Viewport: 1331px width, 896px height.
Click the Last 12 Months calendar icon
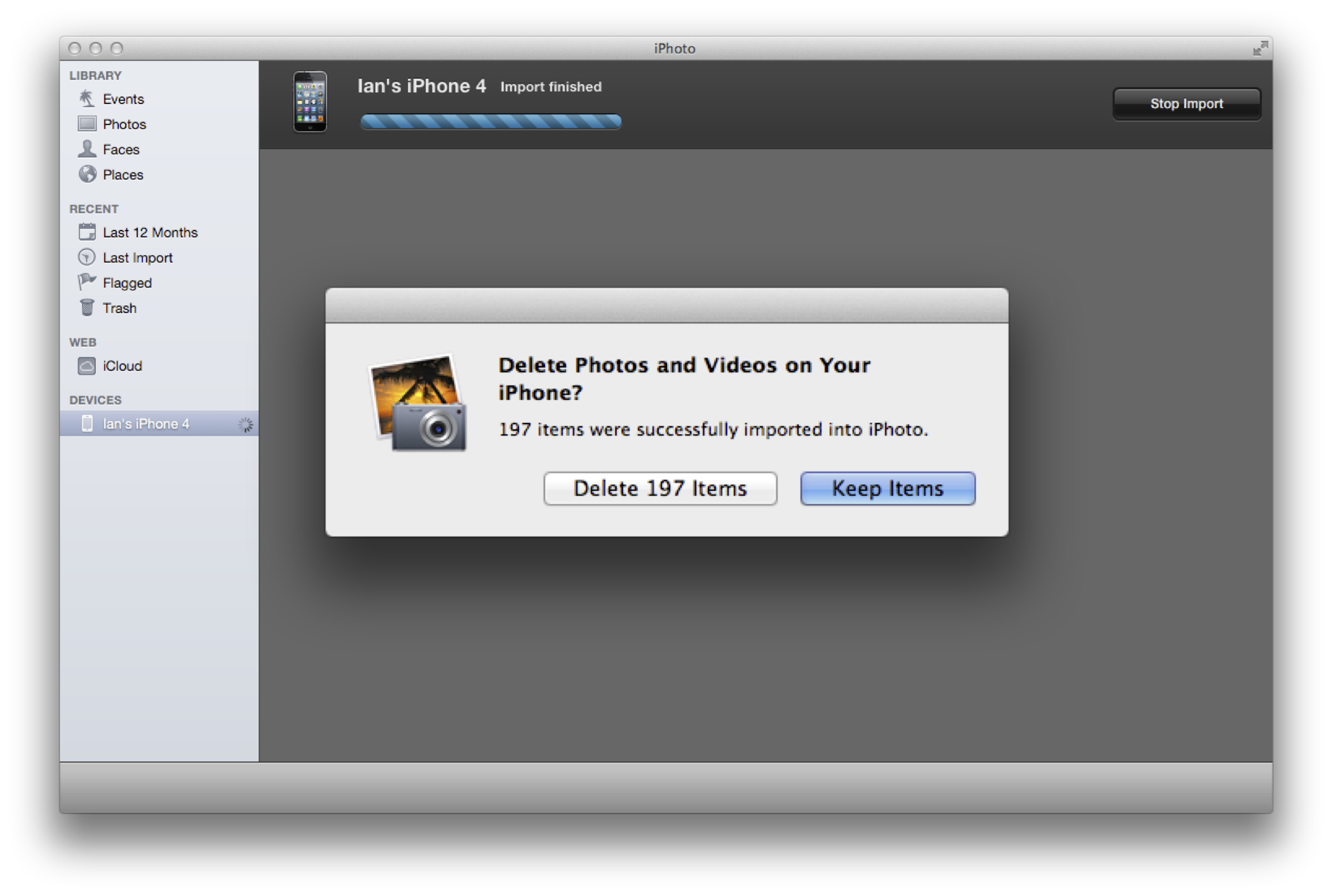pyautogui.click(x=87, y=232)
